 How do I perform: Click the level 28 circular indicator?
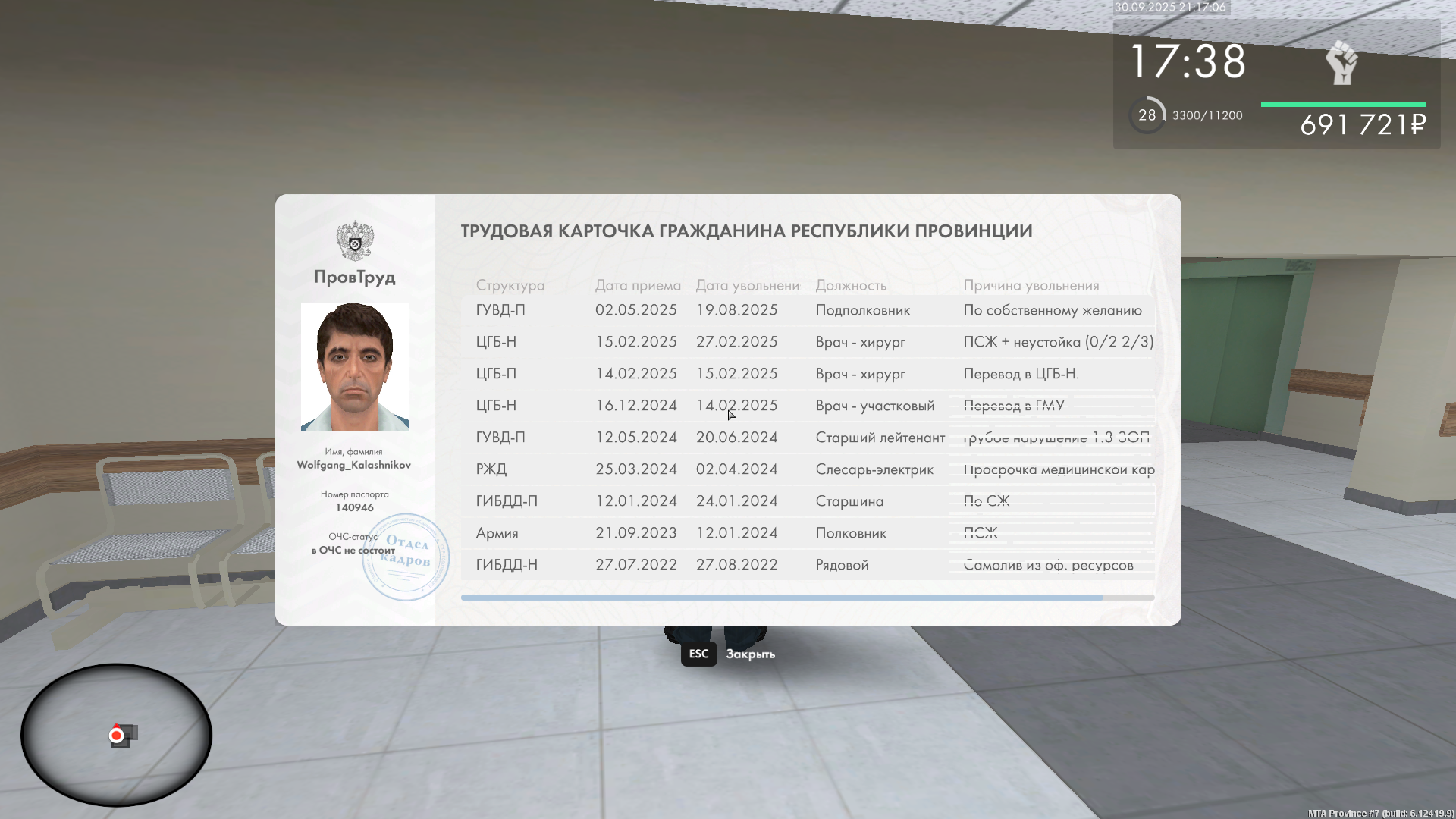pyautogui.click(x=1147, y=115)
